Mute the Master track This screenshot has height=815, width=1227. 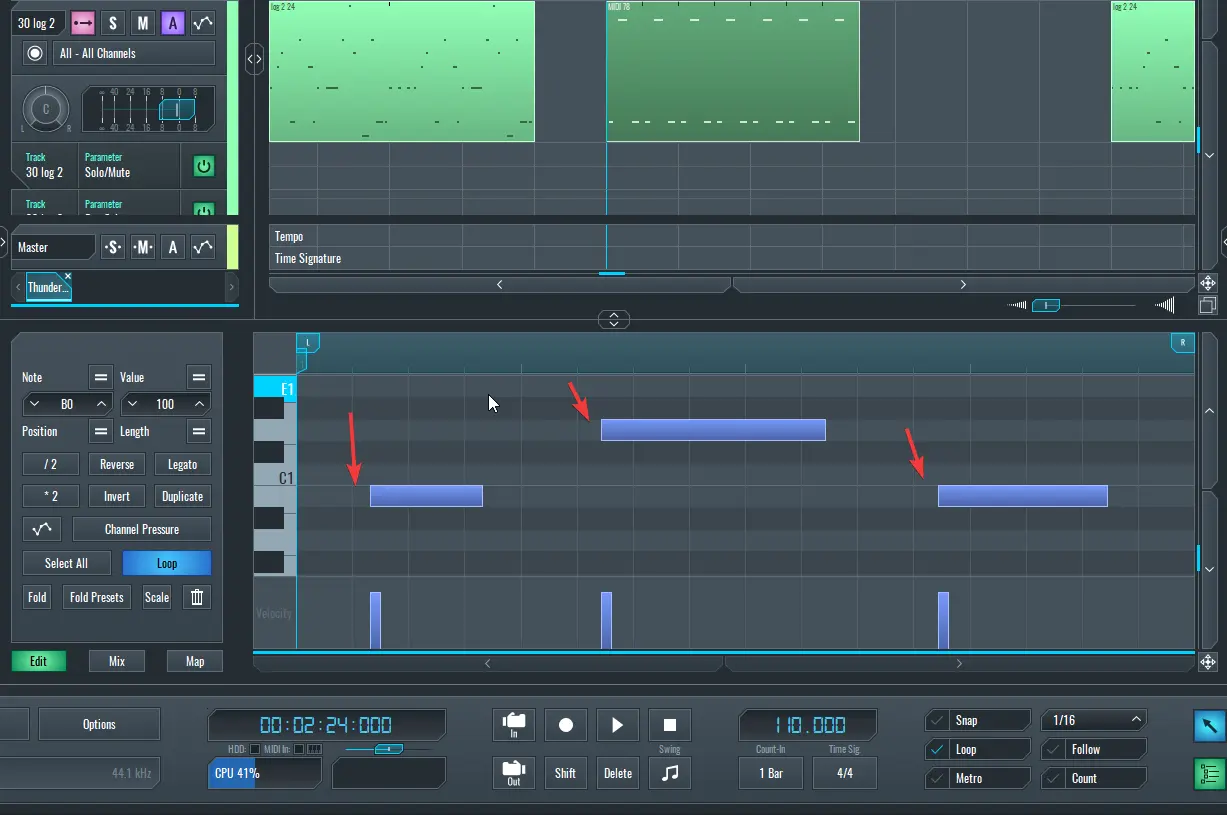tap(143, 247)
